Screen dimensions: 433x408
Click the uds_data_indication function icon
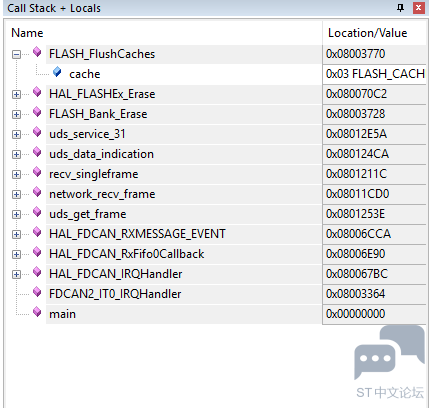pos(37,152)
